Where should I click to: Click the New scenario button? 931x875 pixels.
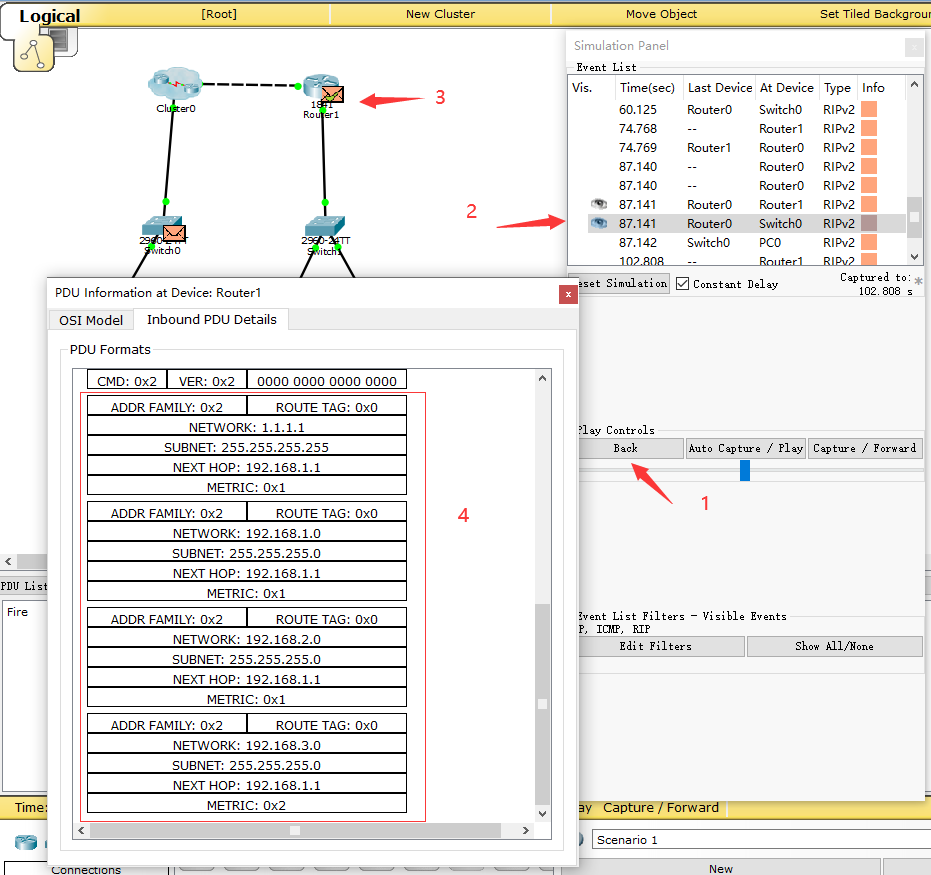720,868
